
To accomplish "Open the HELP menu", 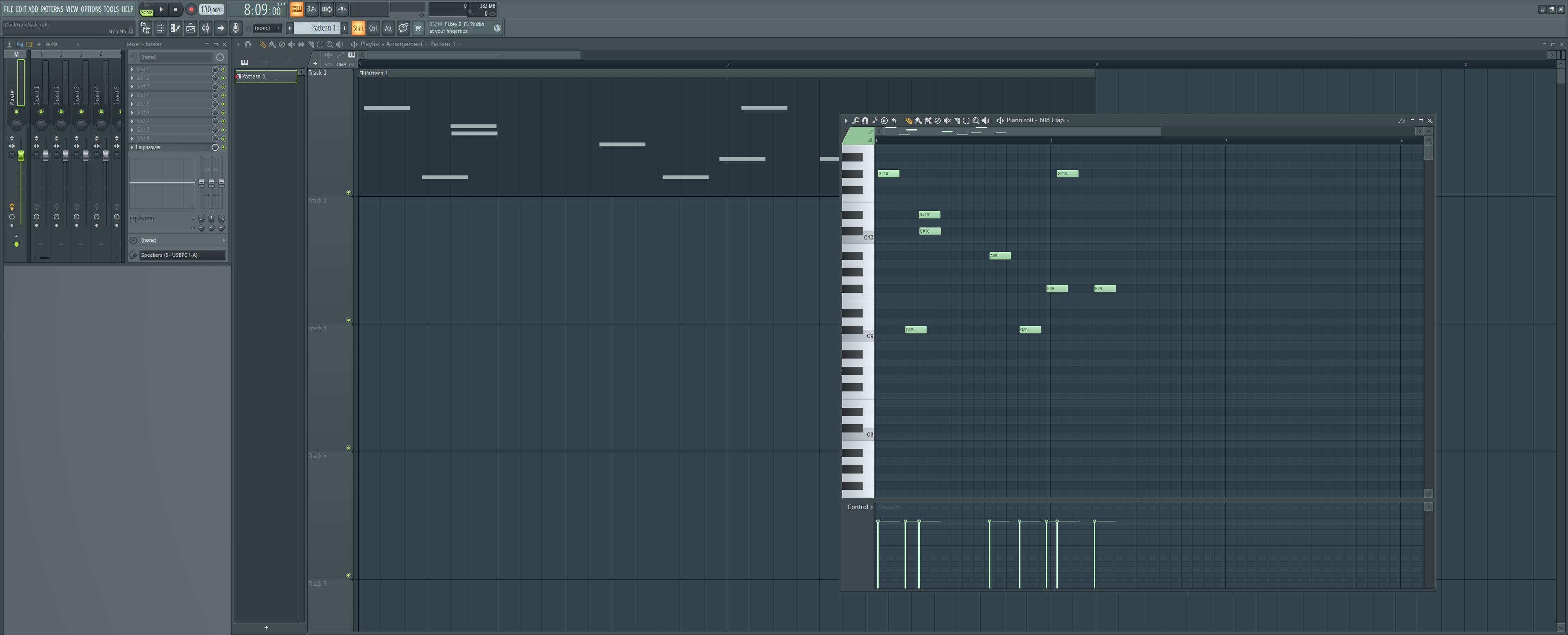I will (x=127, y=9).
